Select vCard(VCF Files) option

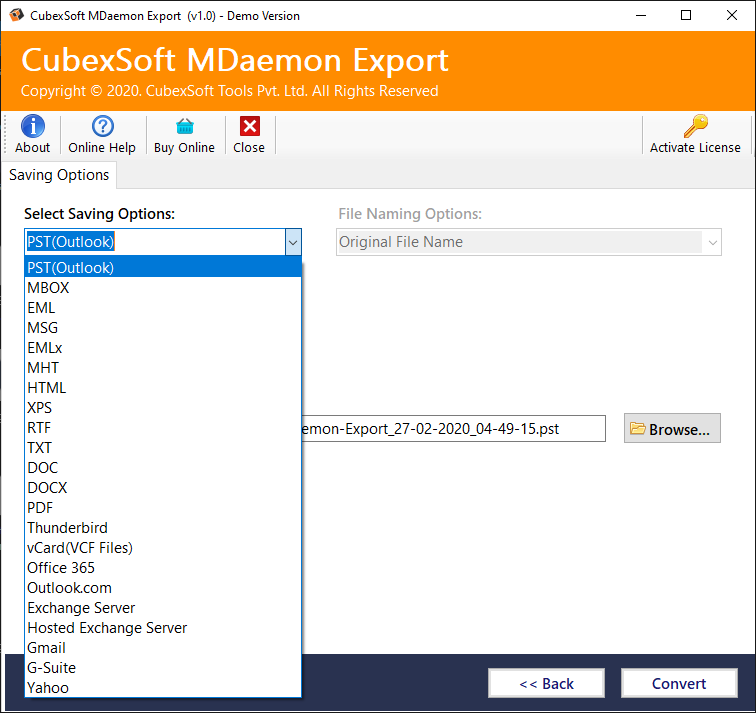[x=80, y=548]
